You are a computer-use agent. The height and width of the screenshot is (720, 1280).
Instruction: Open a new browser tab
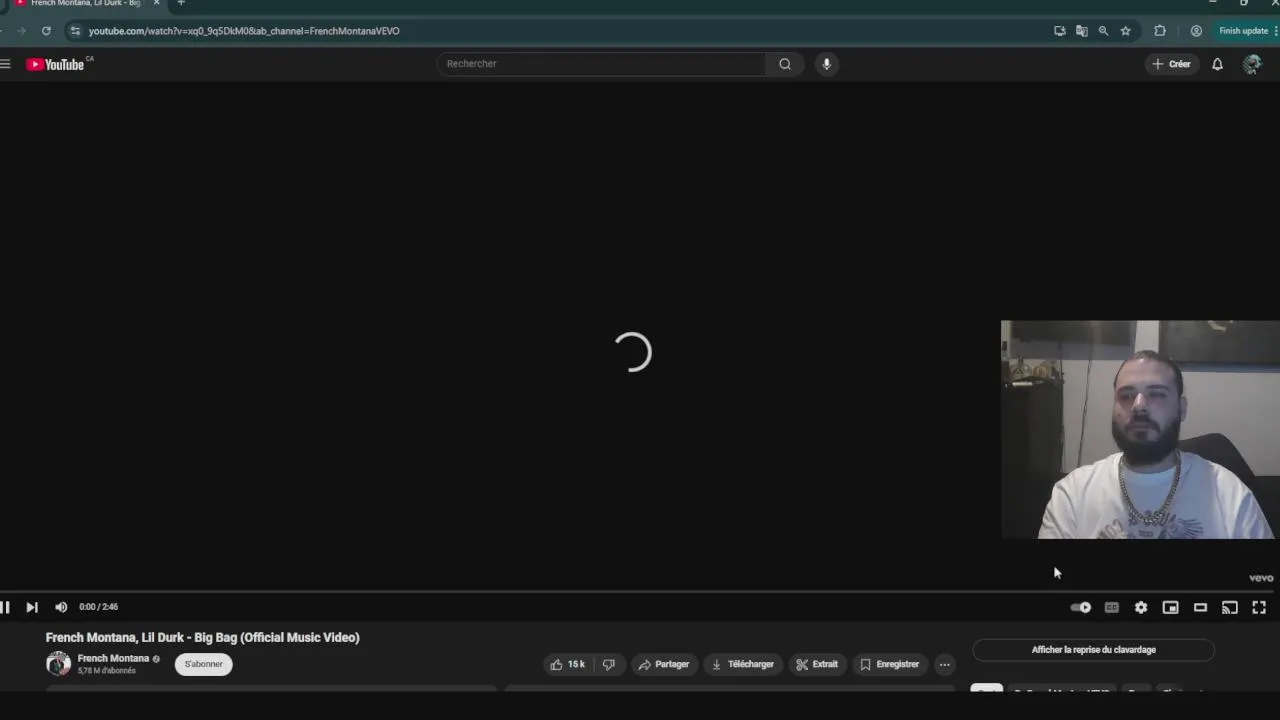pos(181,3)
